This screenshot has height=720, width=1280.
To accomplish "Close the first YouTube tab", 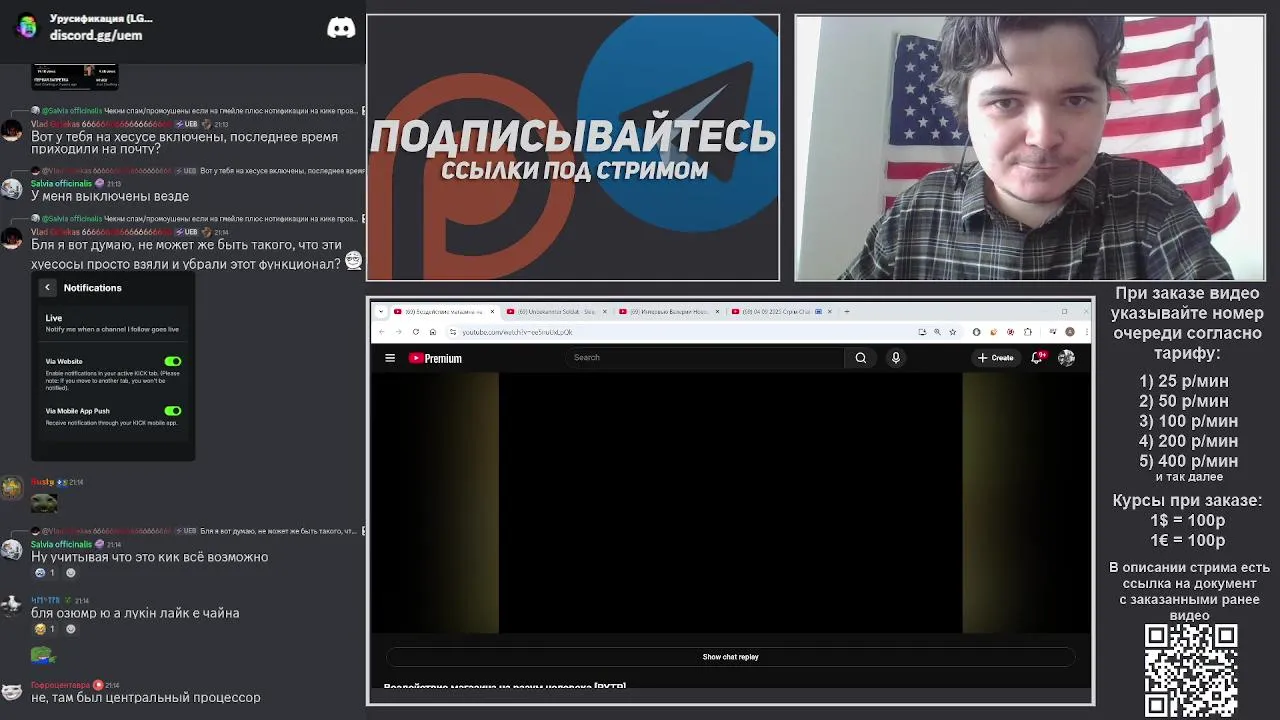I will point(492,311).
